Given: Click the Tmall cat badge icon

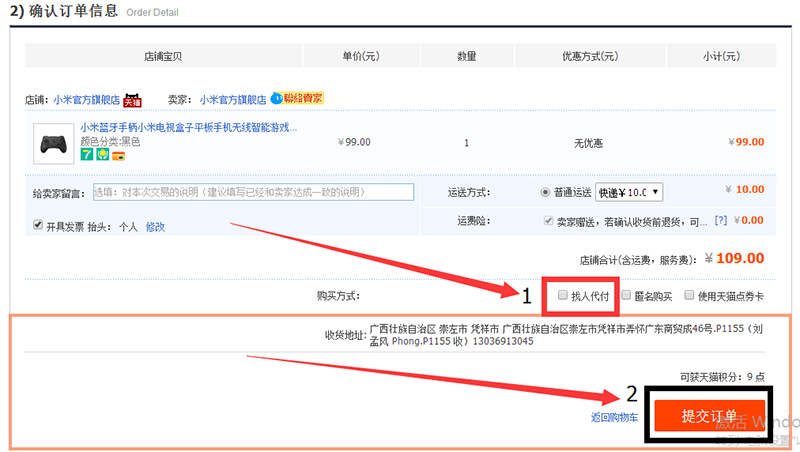Looking at the screenshot, I should click(x=133, y=100).
